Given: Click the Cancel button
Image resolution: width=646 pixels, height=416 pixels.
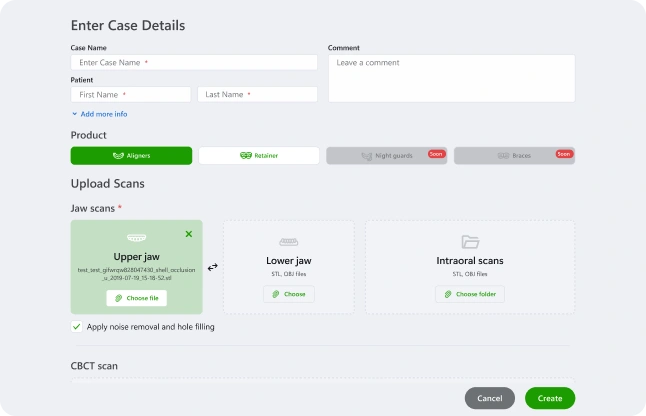Looking at the screenshot, I should [x=490, y=398].
